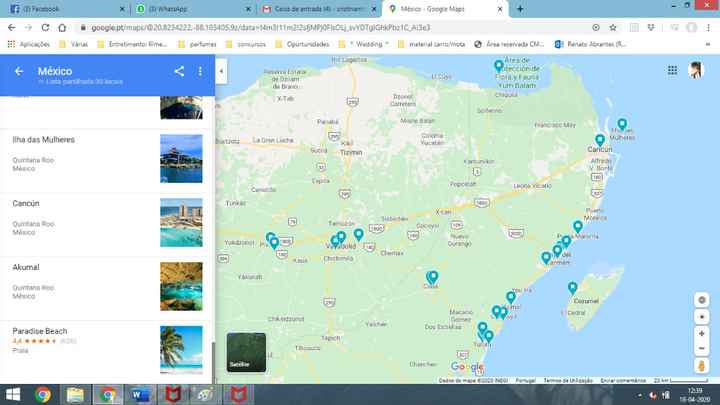This screenshot has height=405, width=720.
Task: Open Paradise Beach list entry
Action: pyautogui.click(x=107, y=352)
